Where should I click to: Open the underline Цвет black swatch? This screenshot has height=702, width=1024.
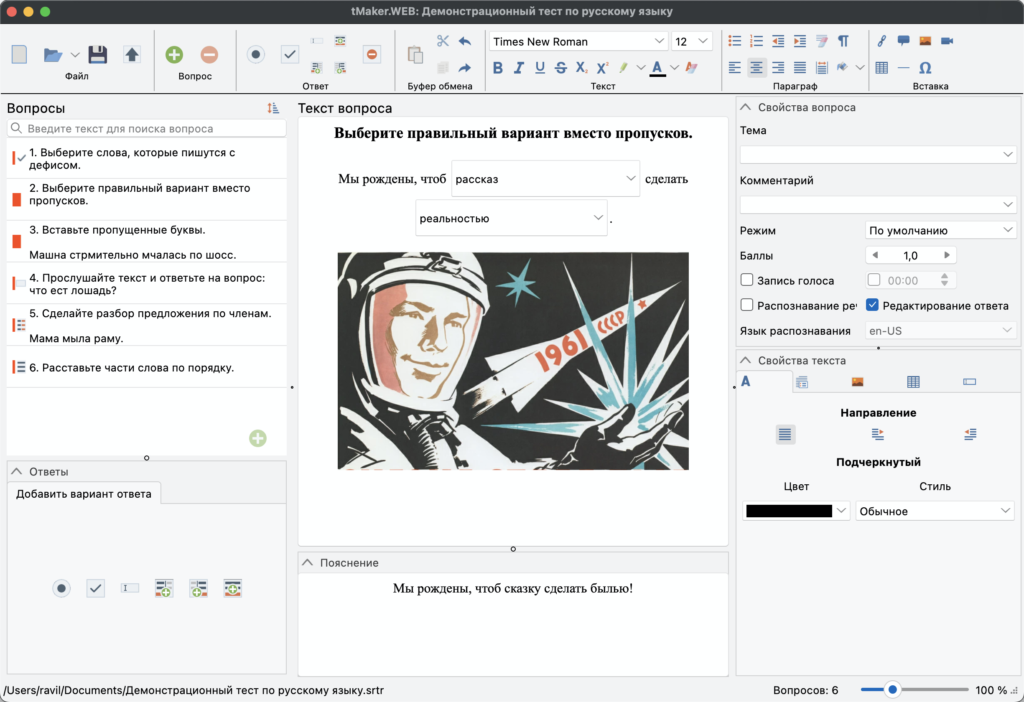[795, 511]
